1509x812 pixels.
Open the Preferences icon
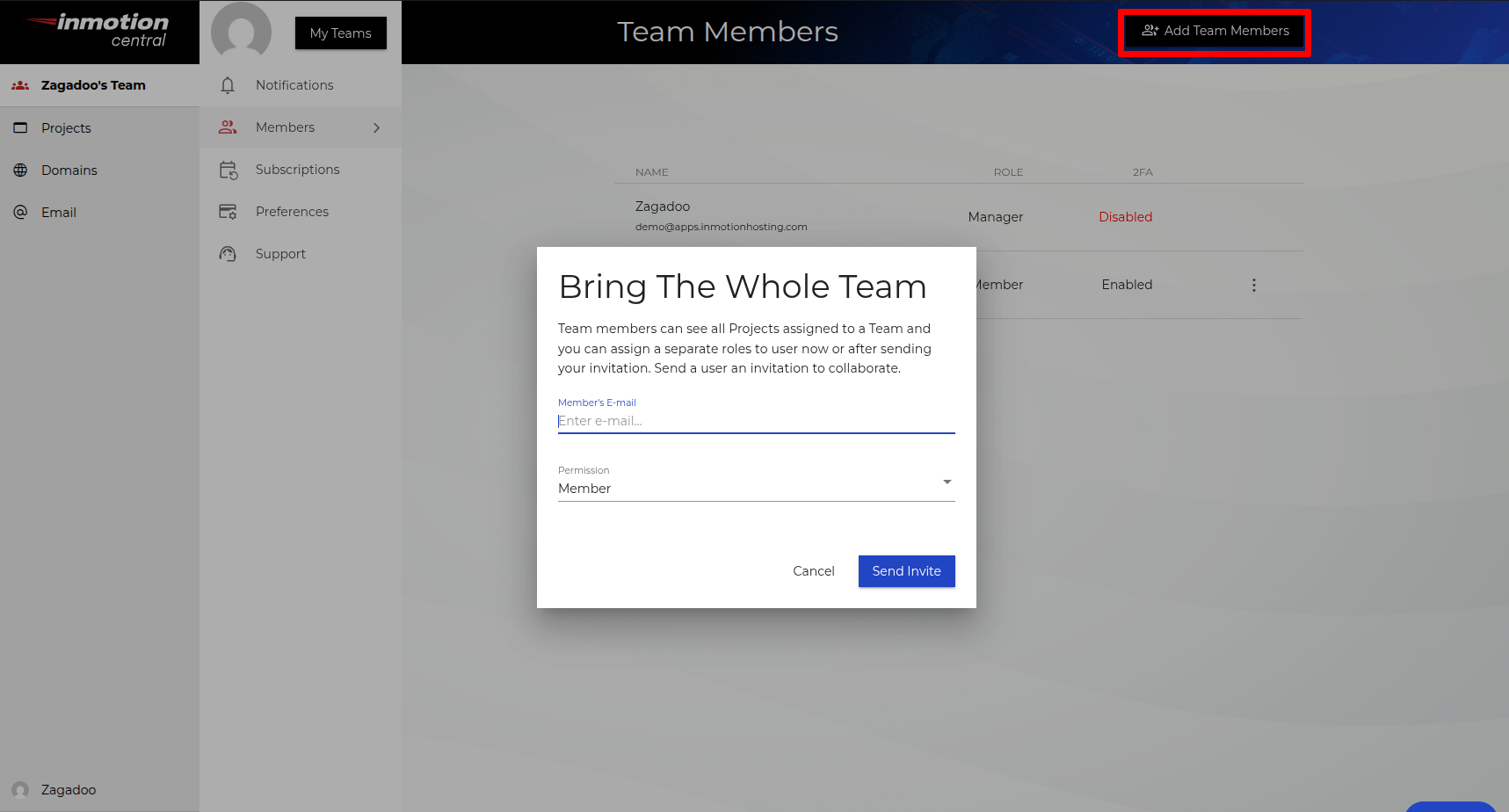tap(228, 211)
